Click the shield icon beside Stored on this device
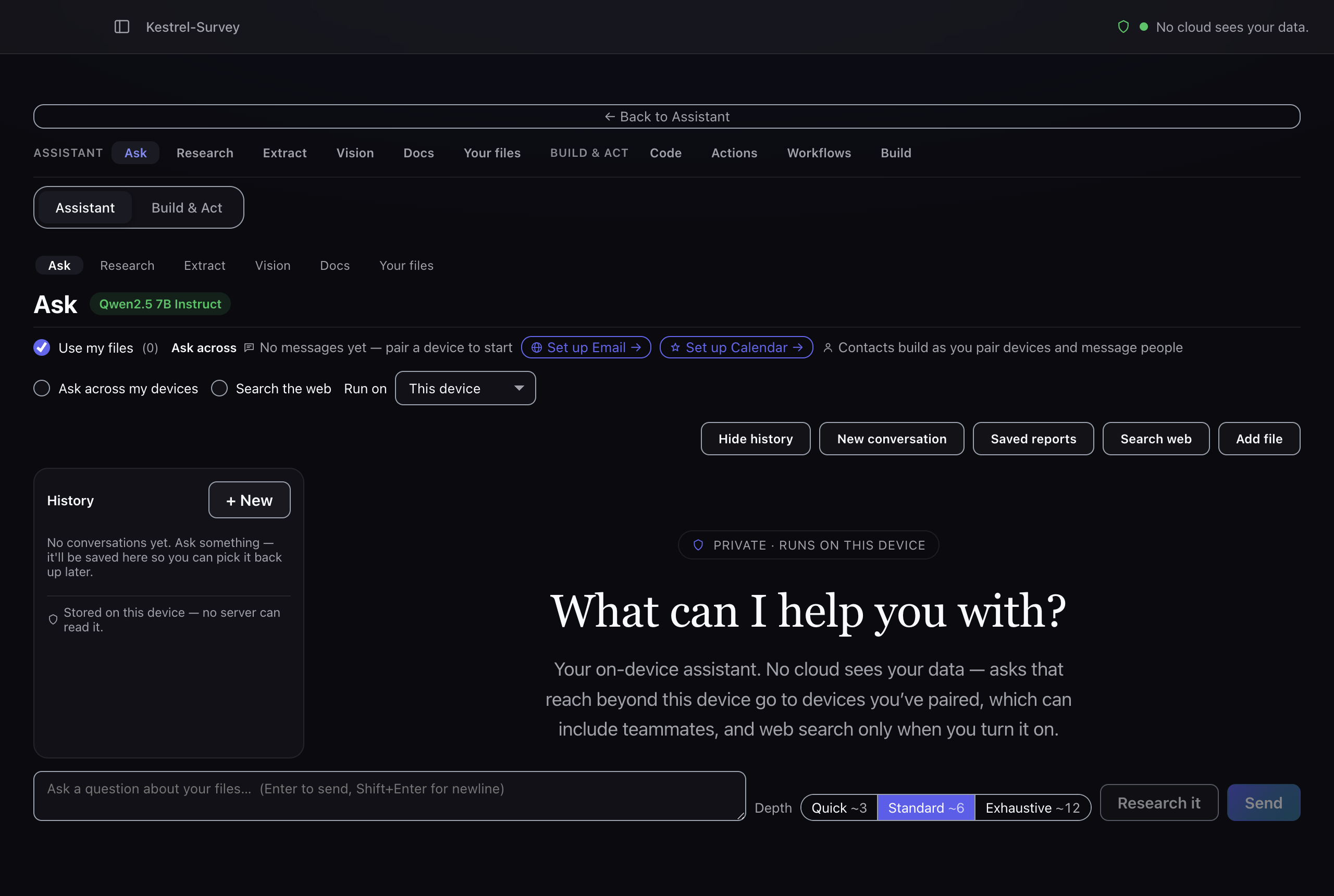Viewport: 1334px width, 896px height. pyautogui.click(x=53, y=619)
